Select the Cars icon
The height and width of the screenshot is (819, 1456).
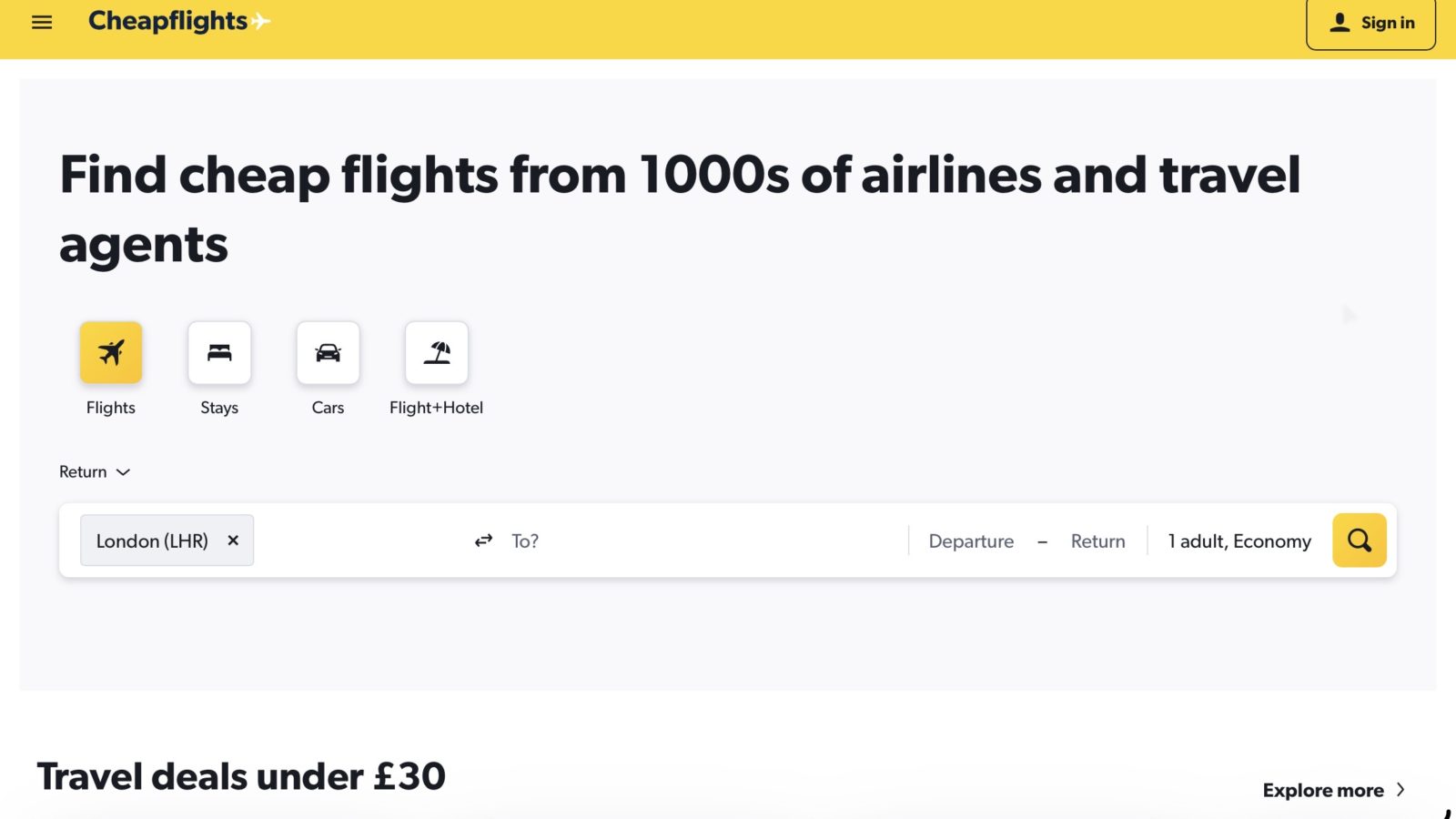coord(328,352)
